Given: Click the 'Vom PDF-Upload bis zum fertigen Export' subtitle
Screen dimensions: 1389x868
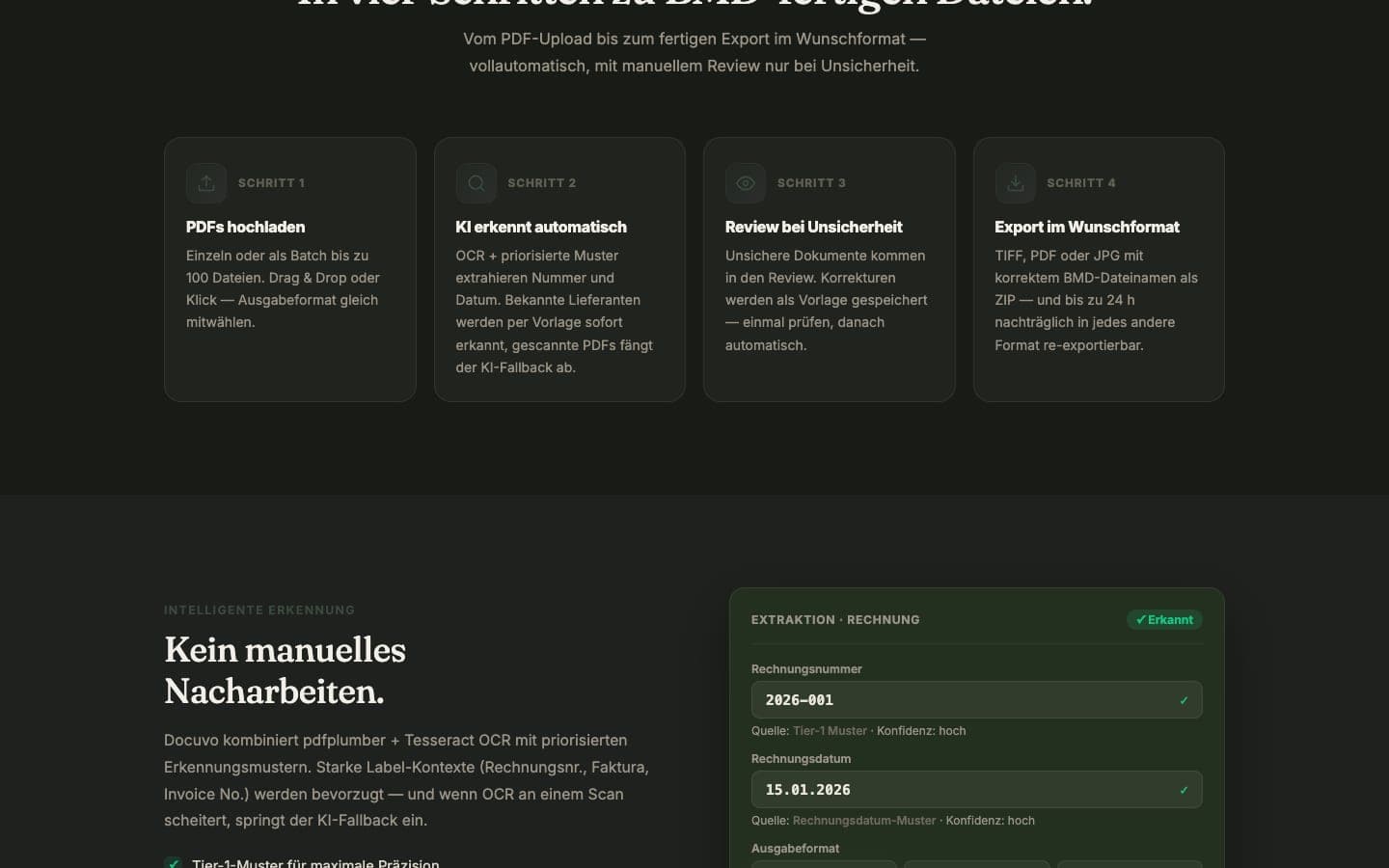Looking at the screenshot, I should (694, 52).
